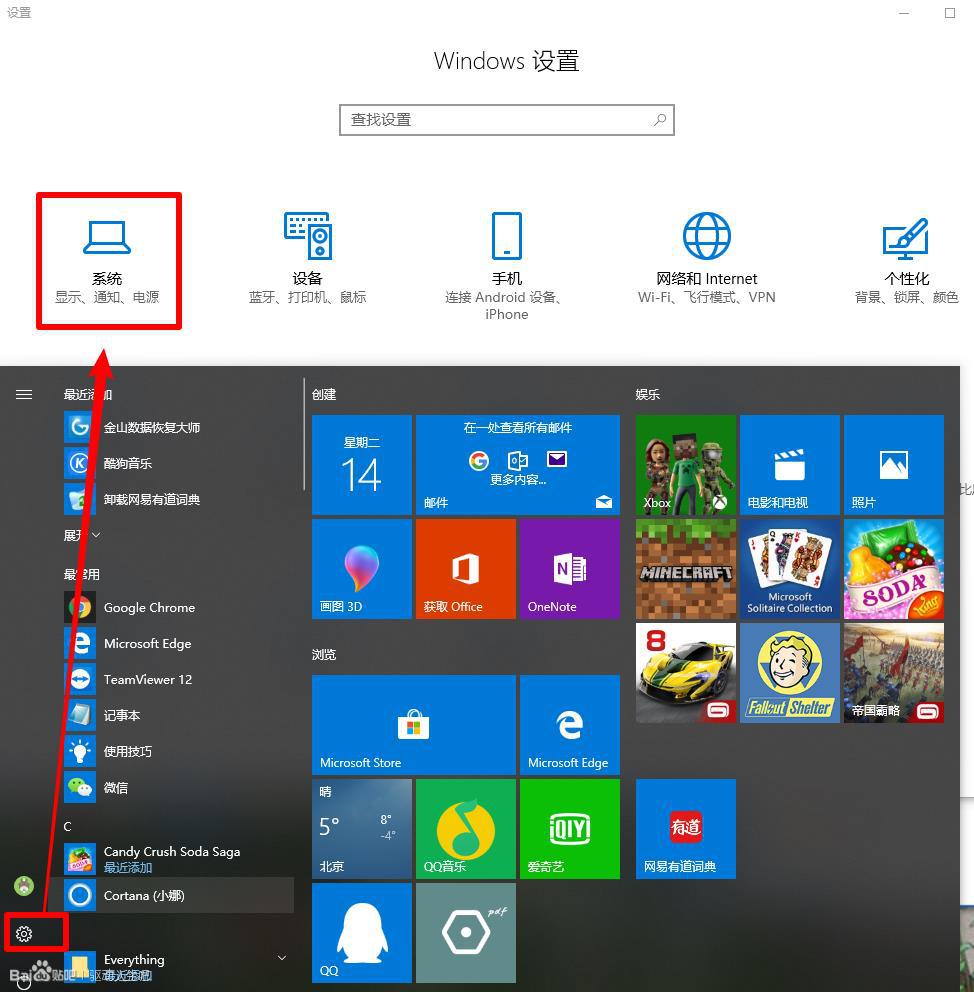
Task: Open 酷狗音乐 under 最近添加
Action: click(120, 463)
